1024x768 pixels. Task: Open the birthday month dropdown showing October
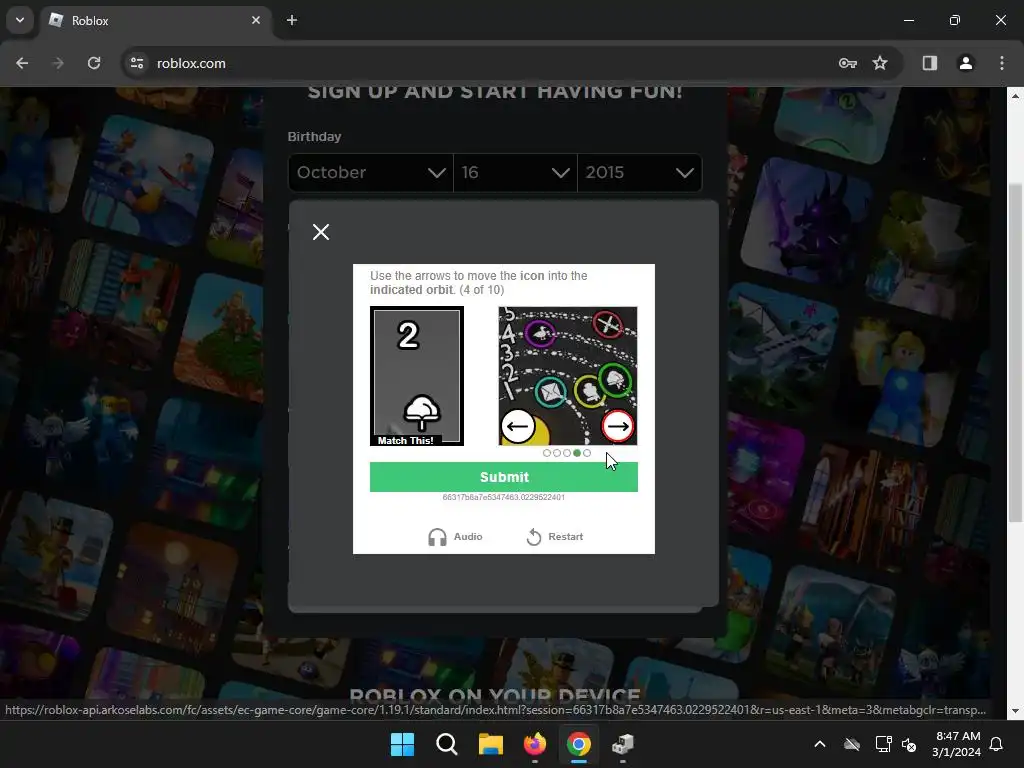tap(370, 172)
